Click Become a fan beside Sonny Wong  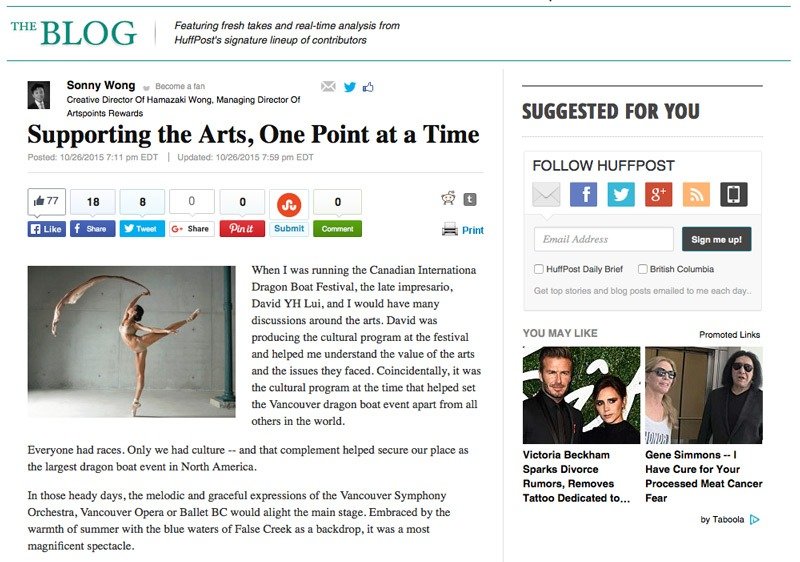(179, 87)
